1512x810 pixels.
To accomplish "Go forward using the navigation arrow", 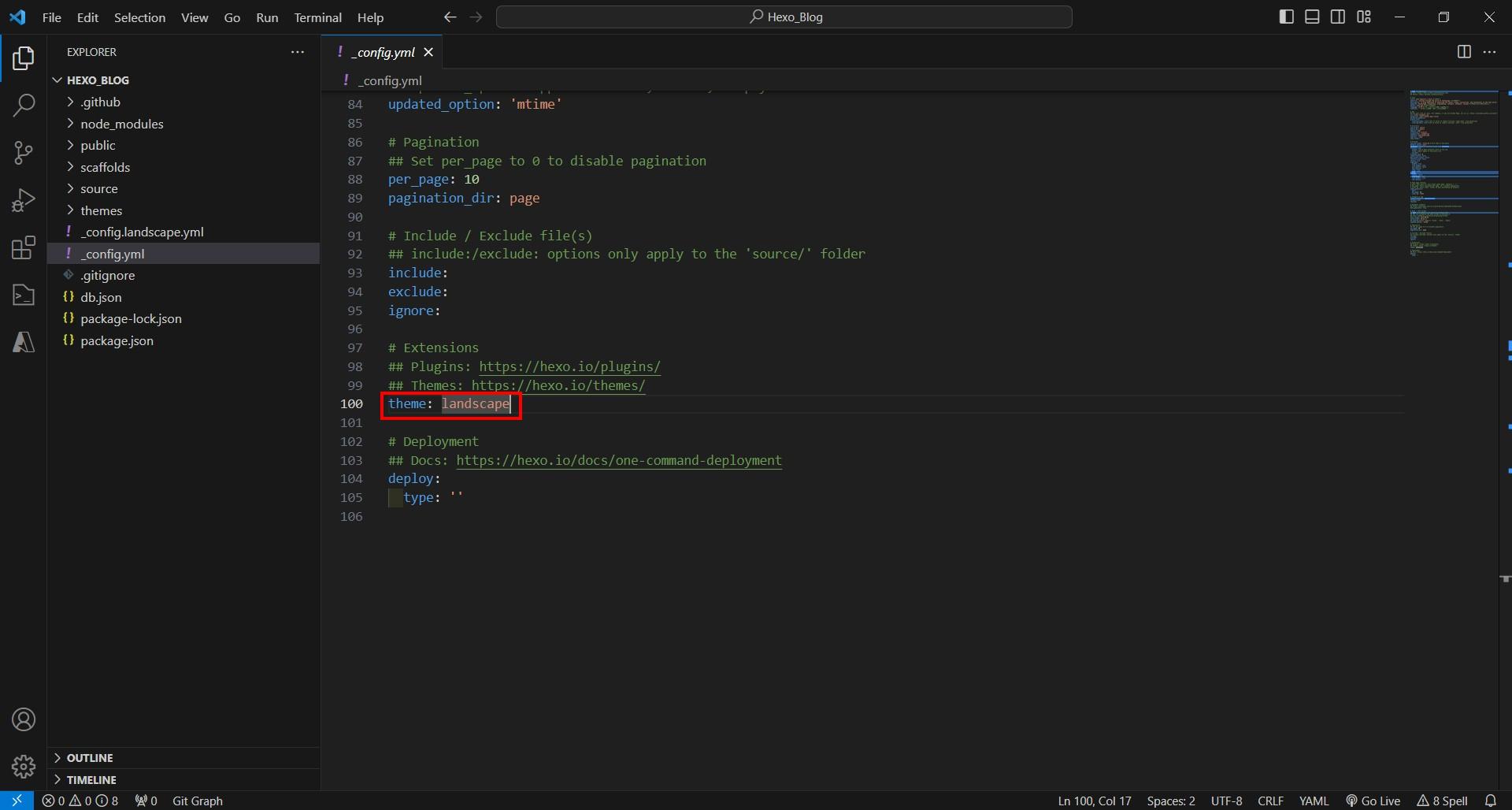I will point(476,17).
